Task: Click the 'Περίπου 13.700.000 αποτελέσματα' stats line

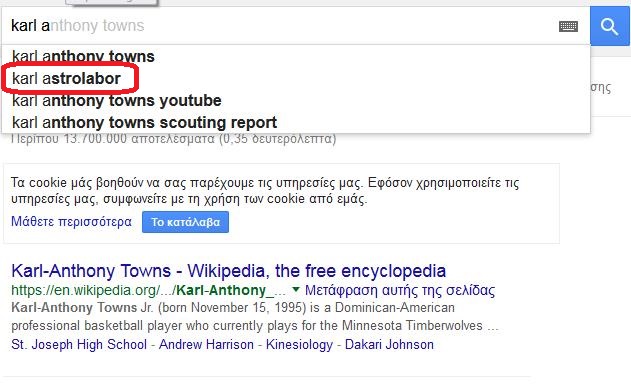Action: (173, 139)
